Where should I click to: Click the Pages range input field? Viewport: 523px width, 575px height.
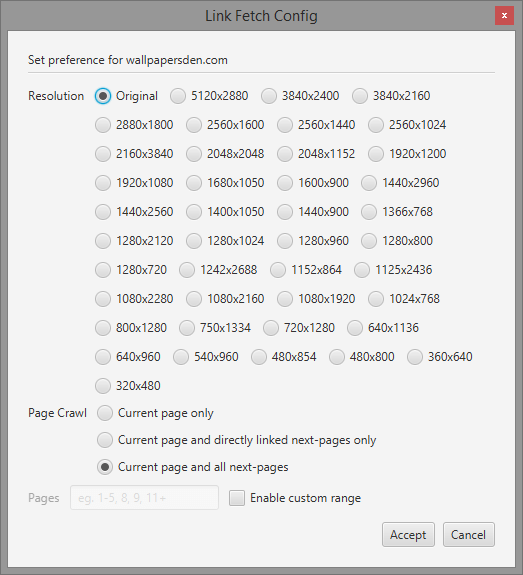145,498
